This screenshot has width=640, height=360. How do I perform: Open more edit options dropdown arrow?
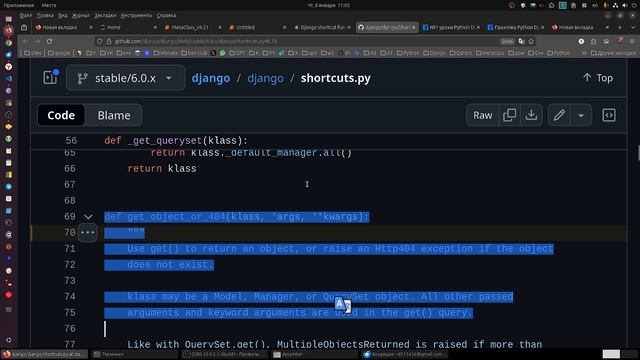tap(581, 116)
